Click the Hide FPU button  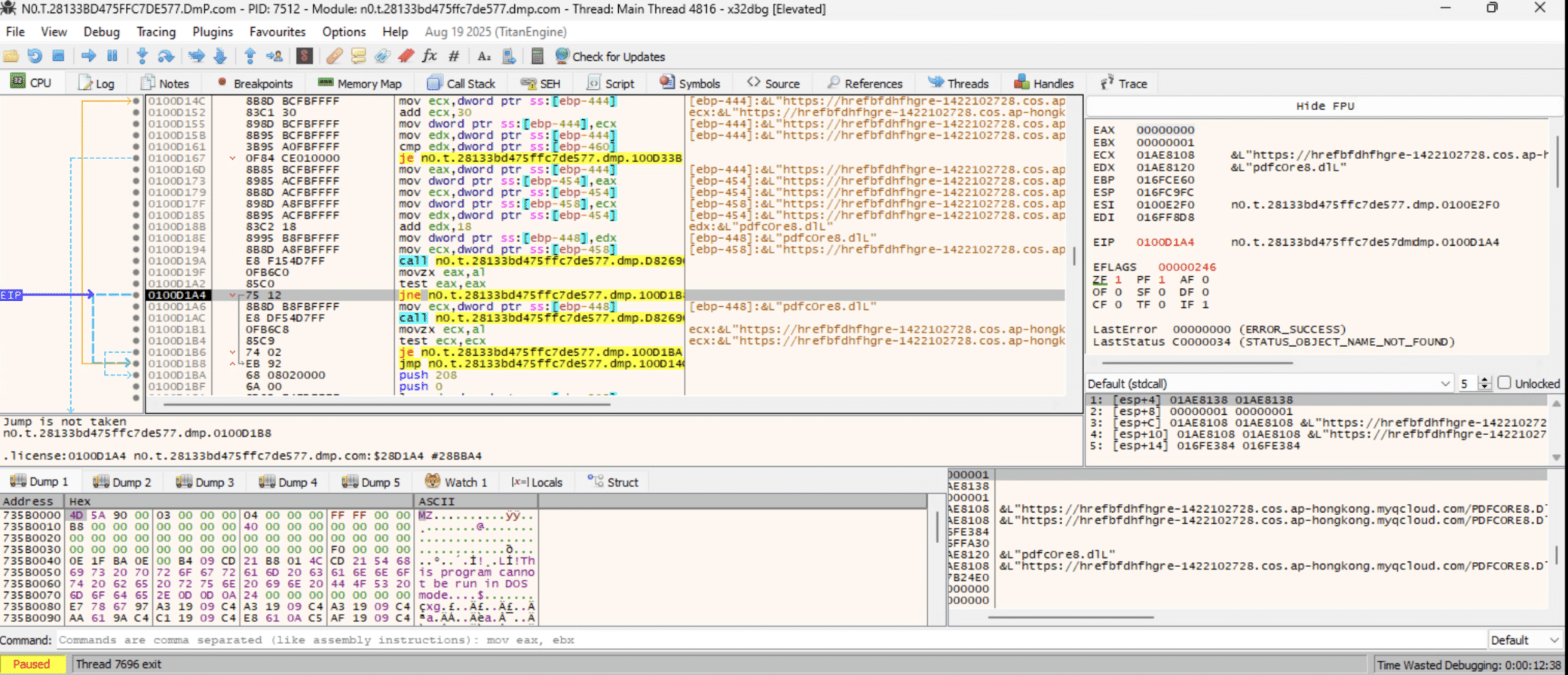(x=1325, y=106)
